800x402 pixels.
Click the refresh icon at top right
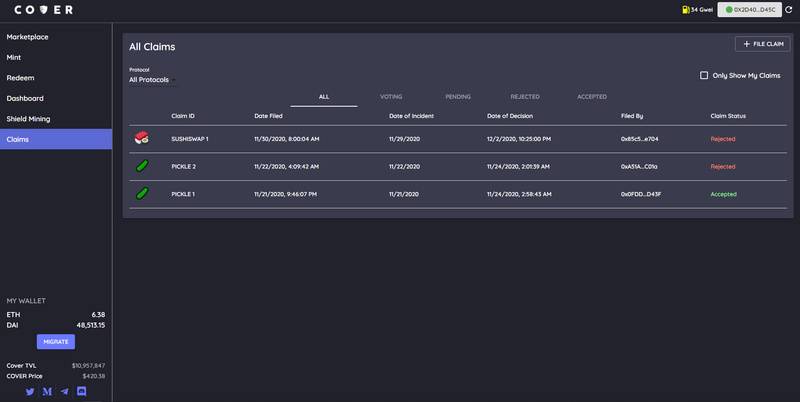tap(789, 9)
